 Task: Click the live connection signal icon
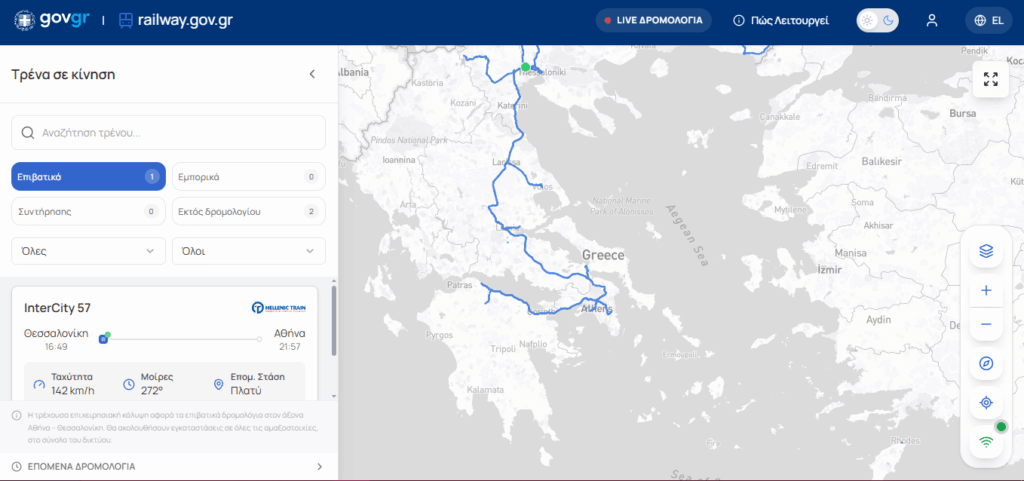pos(986,441)
